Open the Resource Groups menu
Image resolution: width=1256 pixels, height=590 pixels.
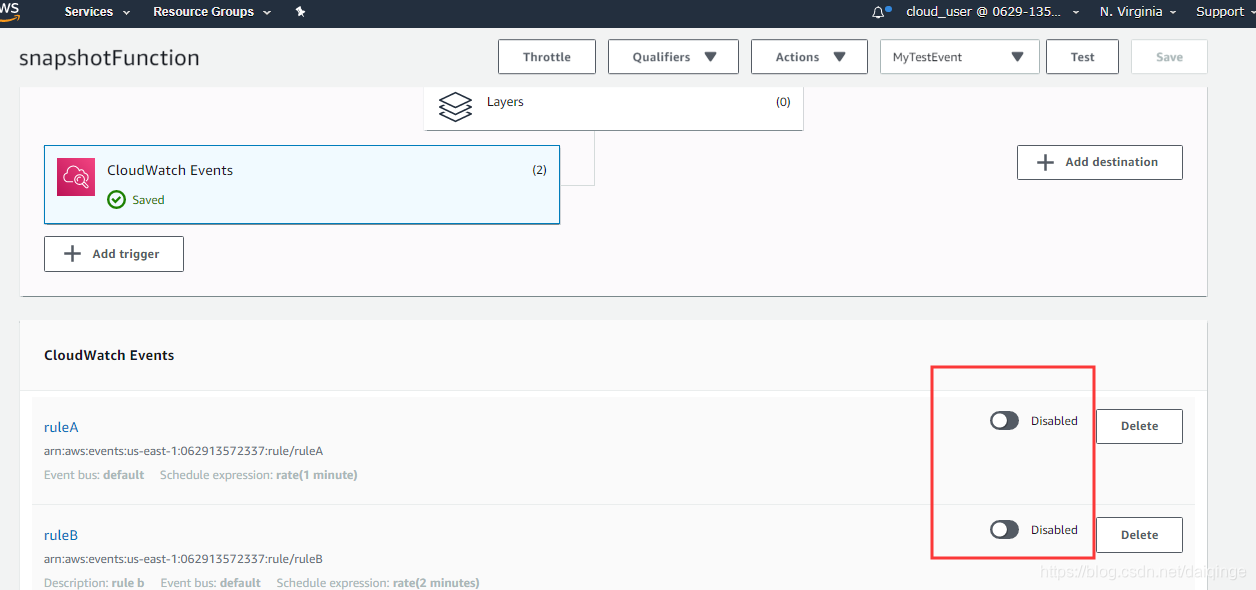[212, 12]
